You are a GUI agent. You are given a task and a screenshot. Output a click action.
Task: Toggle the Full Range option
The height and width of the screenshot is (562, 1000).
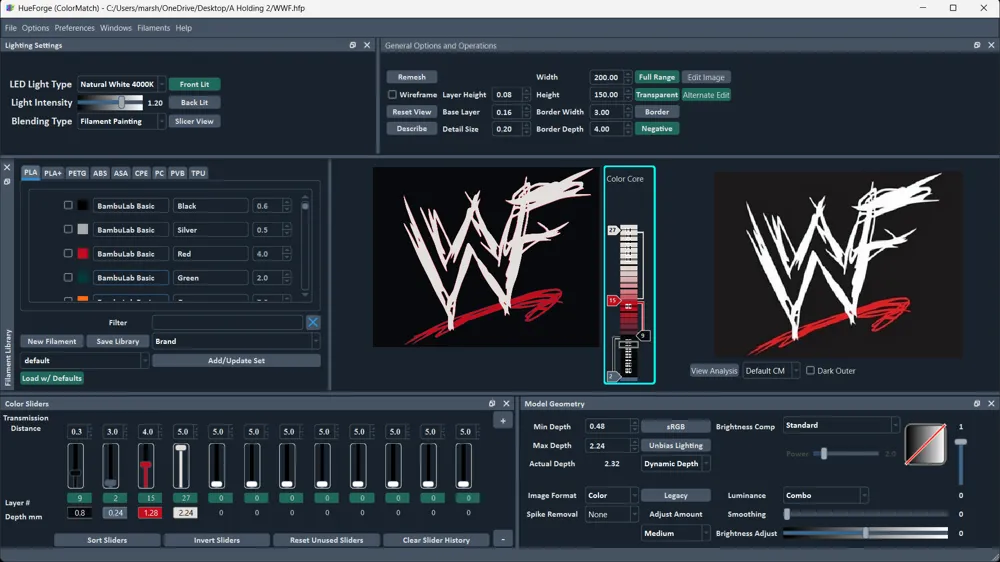(x=656, y=77)
